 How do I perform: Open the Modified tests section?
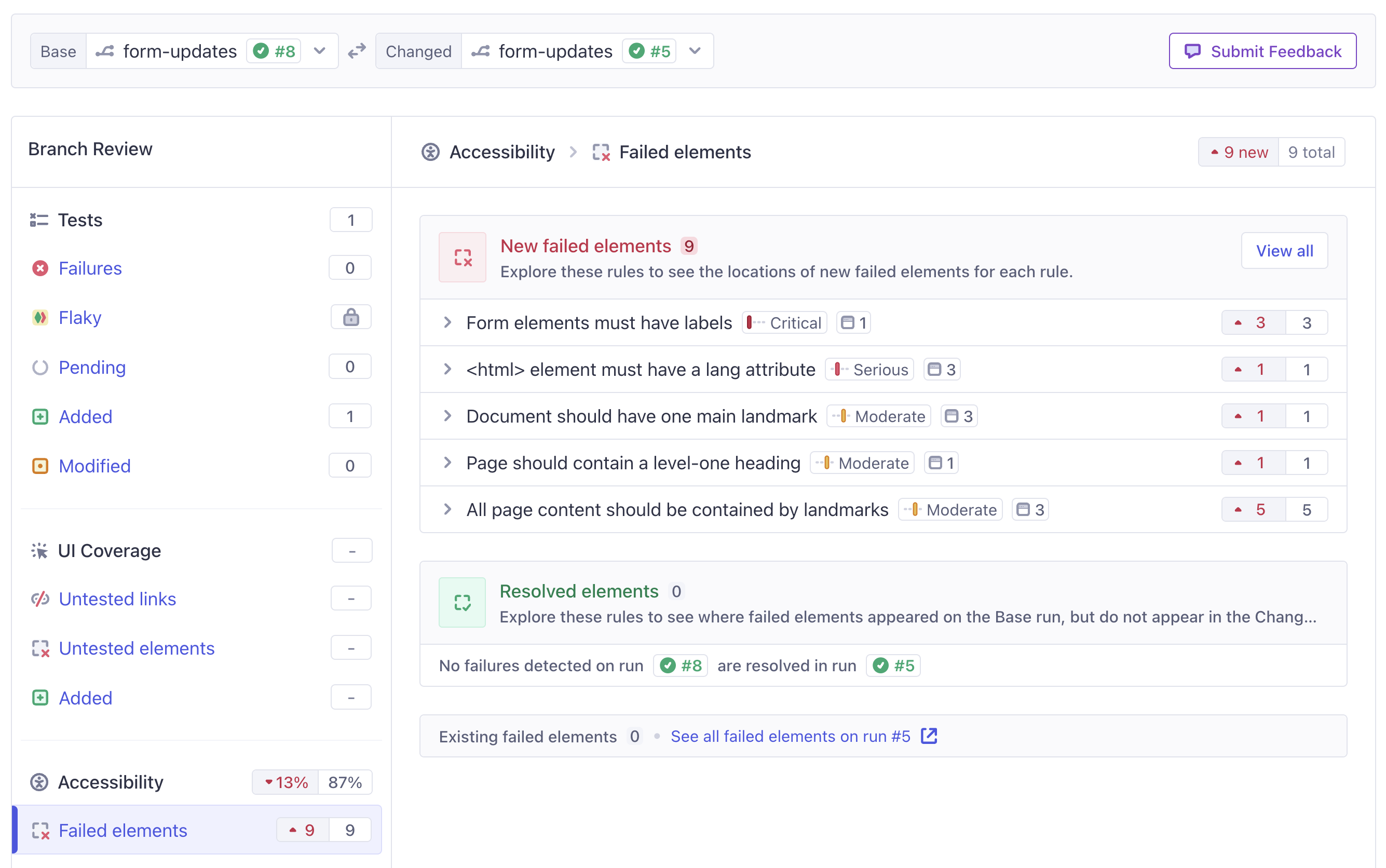(94, 466)
